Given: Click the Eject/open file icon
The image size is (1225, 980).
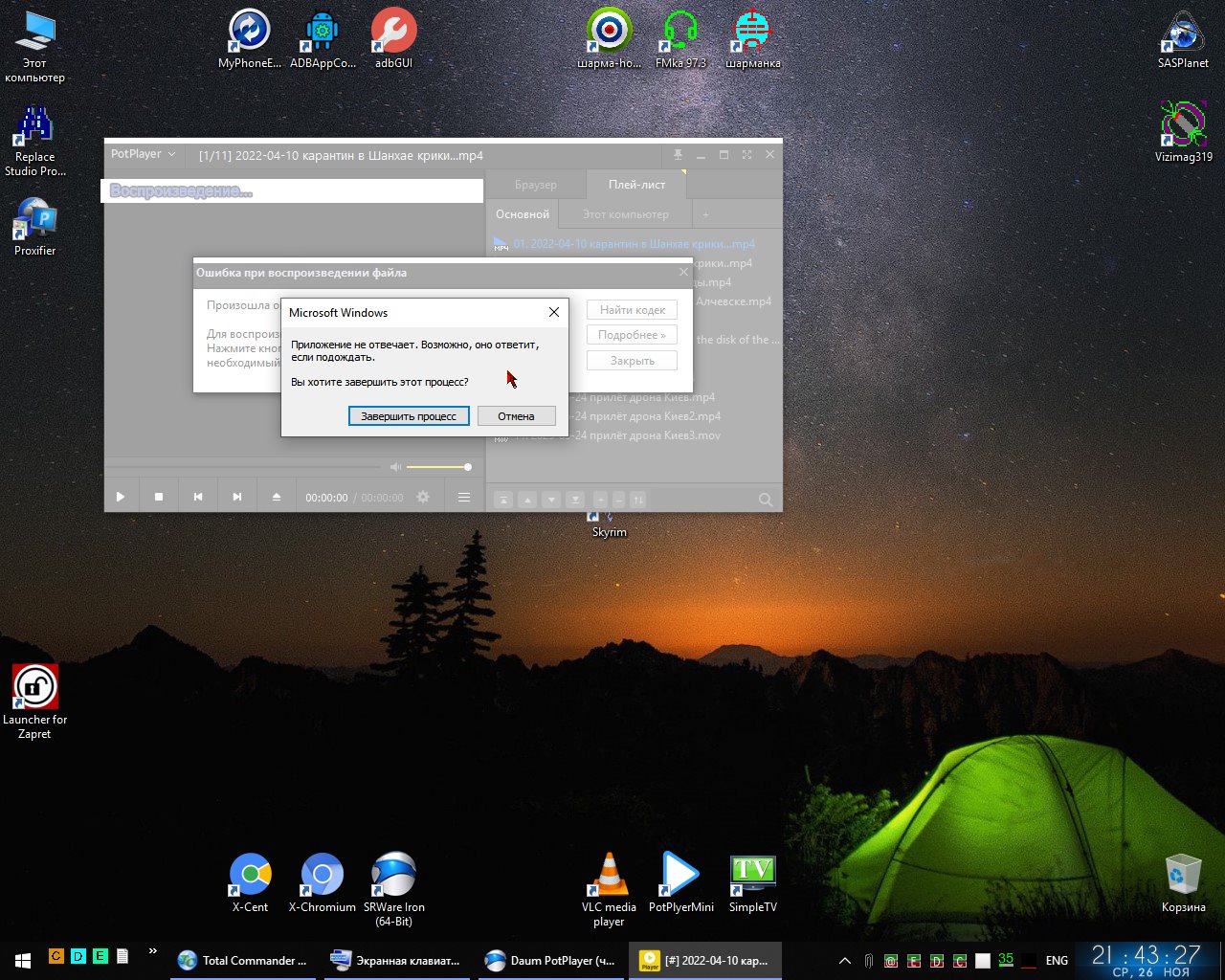Looking at the screenshot, I should coord(277,497).
